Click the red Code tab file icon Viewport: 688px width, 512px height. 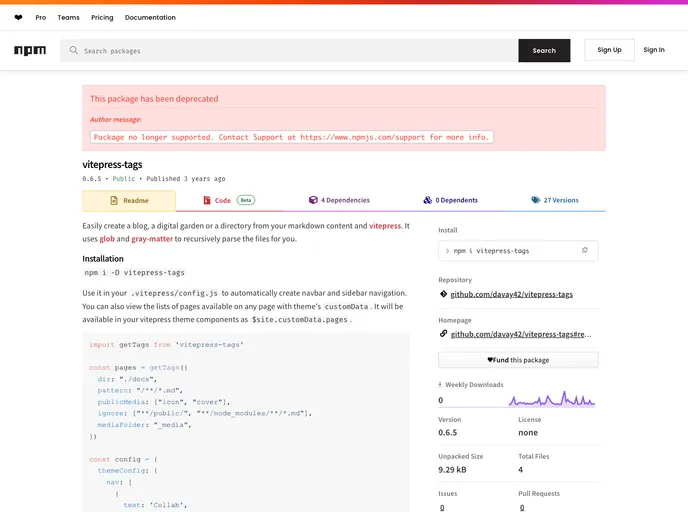[x=207, y=201]
